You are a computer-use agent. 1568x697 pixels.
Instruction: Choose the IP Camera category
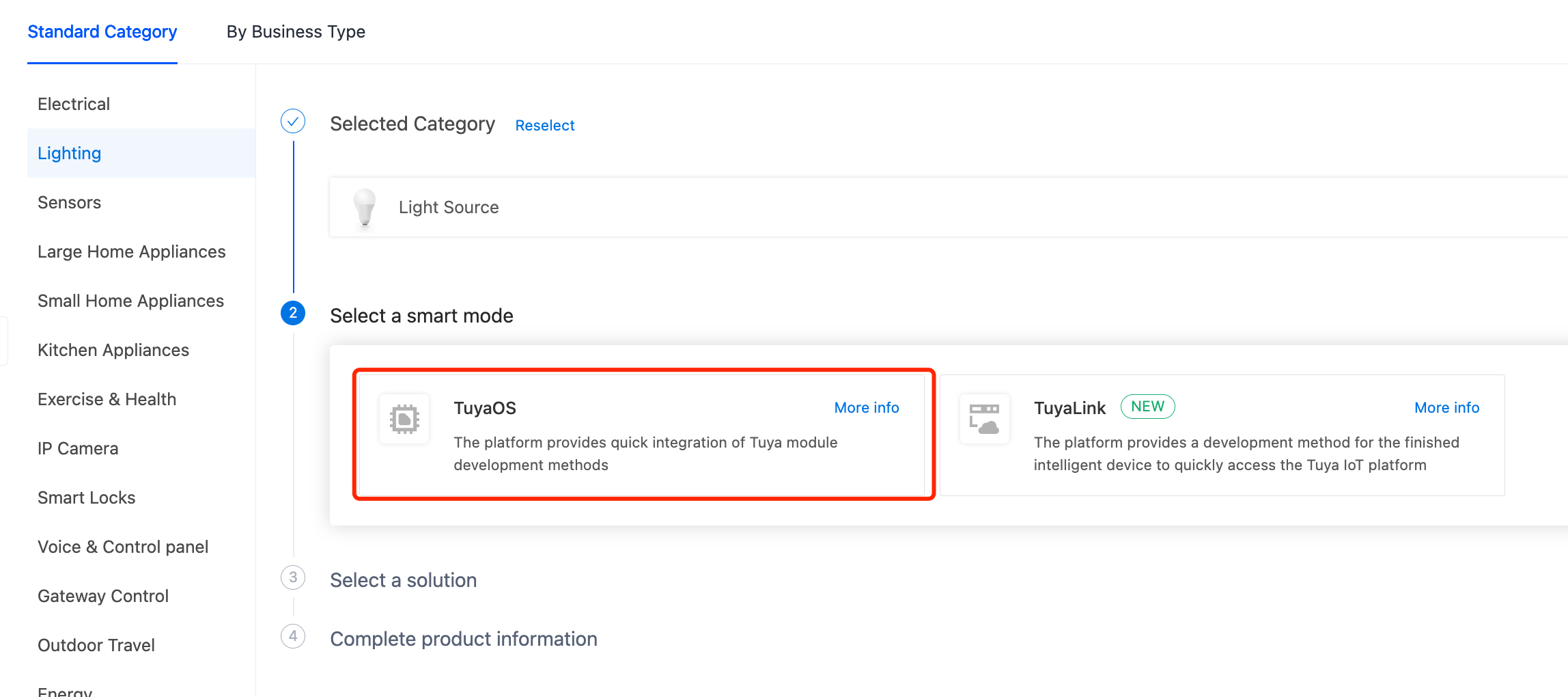141,448
